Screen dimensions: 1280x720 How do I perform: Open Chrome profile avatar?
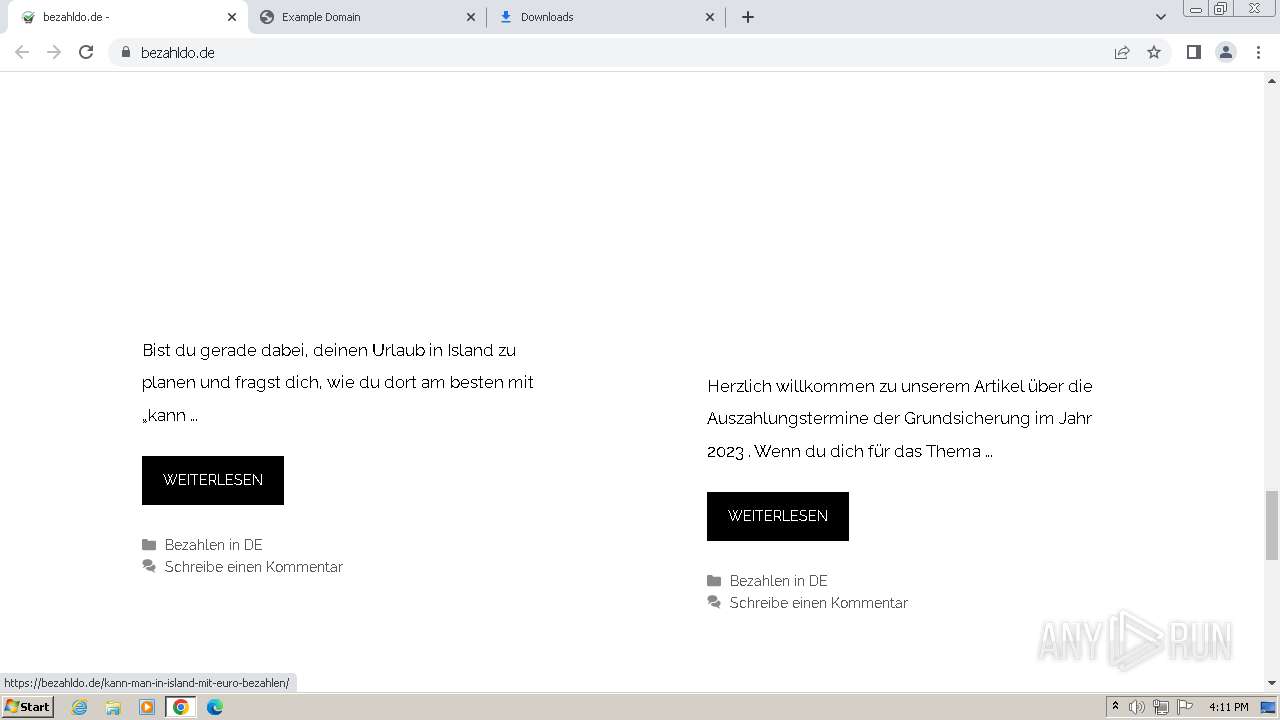tap(1226, 52)
